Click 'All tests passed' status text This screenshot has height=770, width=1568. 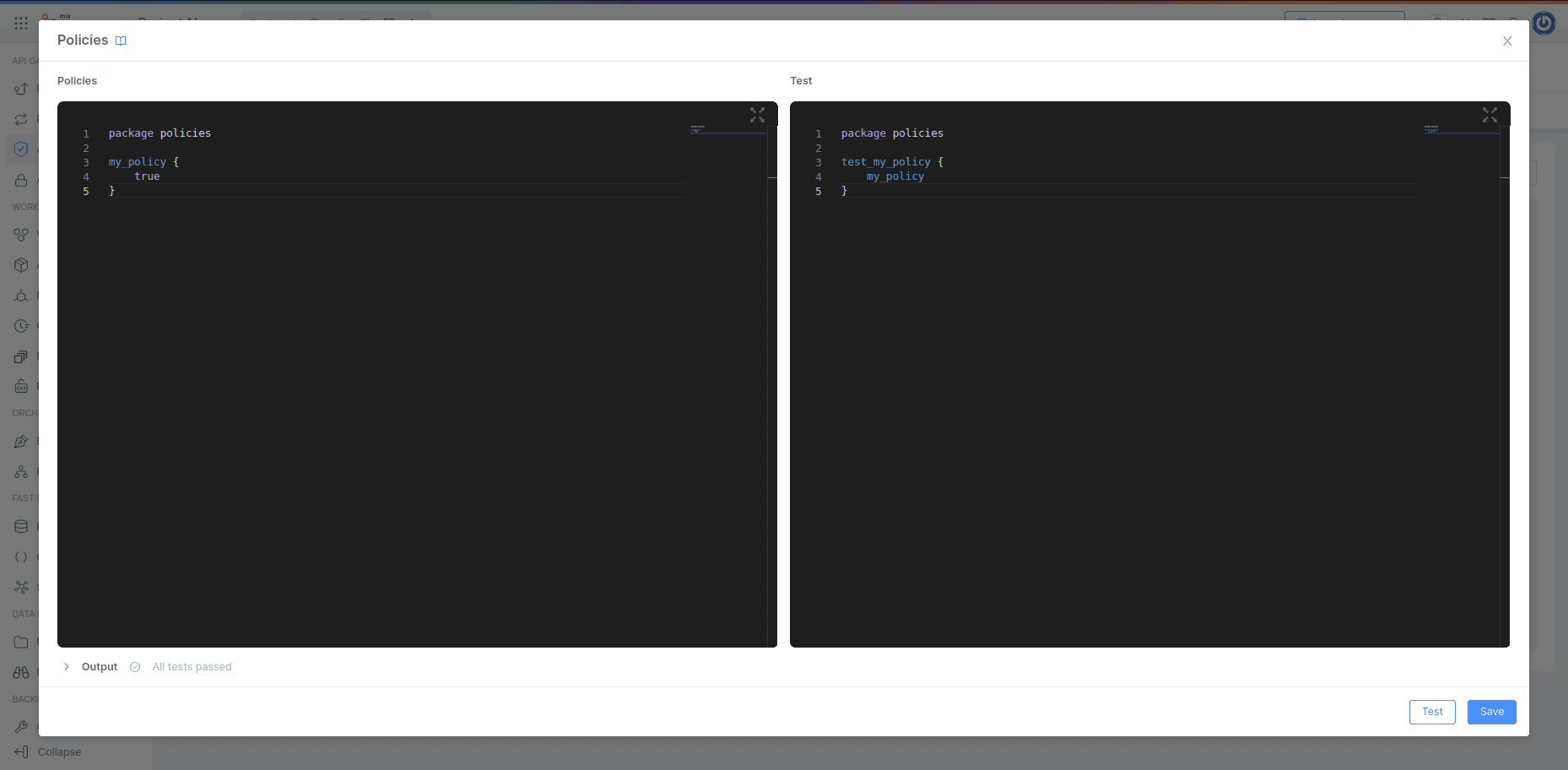tap(192, 667)
